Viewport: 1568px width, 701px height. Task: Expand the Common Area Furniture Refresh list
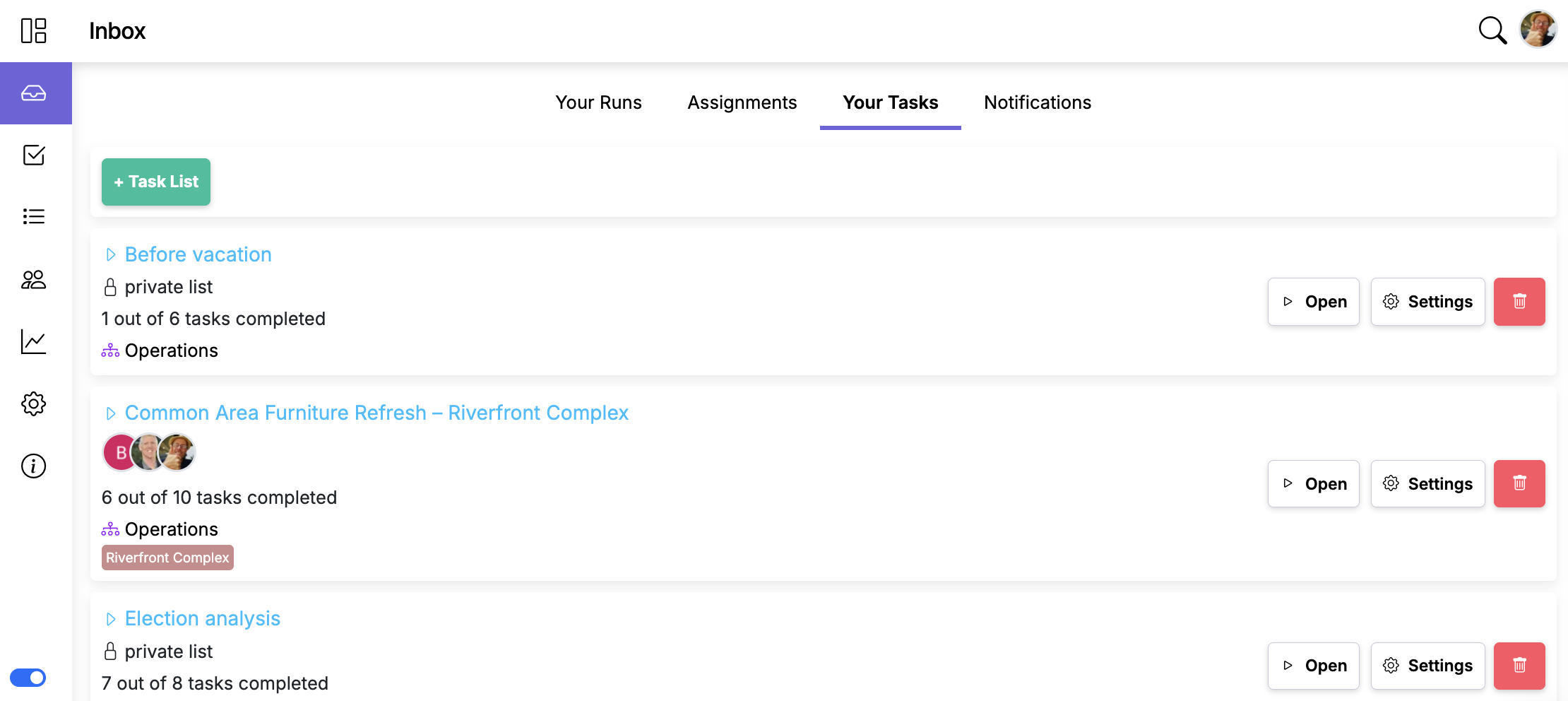pos(111,413)
